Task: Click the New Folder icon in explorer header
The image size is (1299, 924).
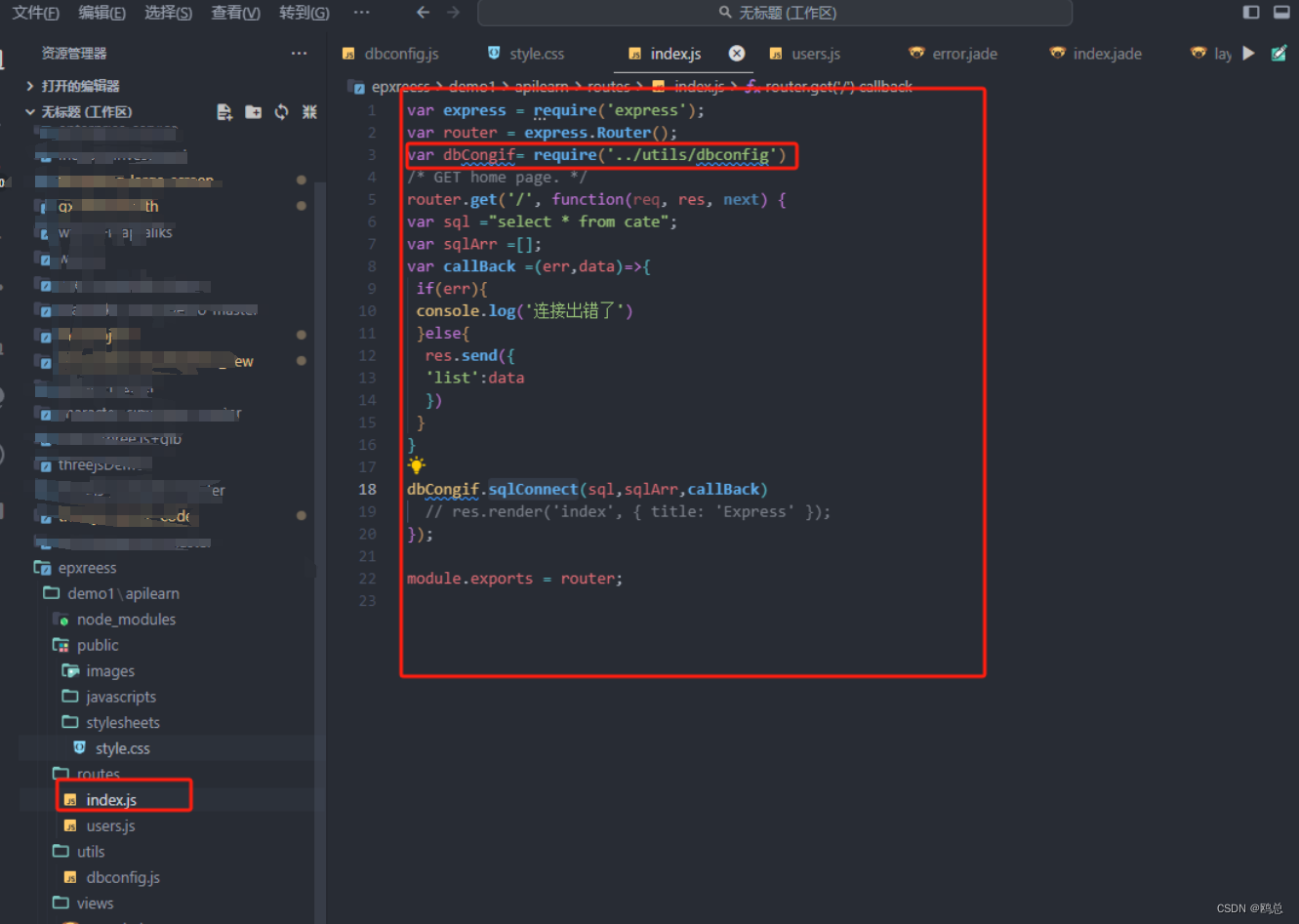Action: point(253,112)
